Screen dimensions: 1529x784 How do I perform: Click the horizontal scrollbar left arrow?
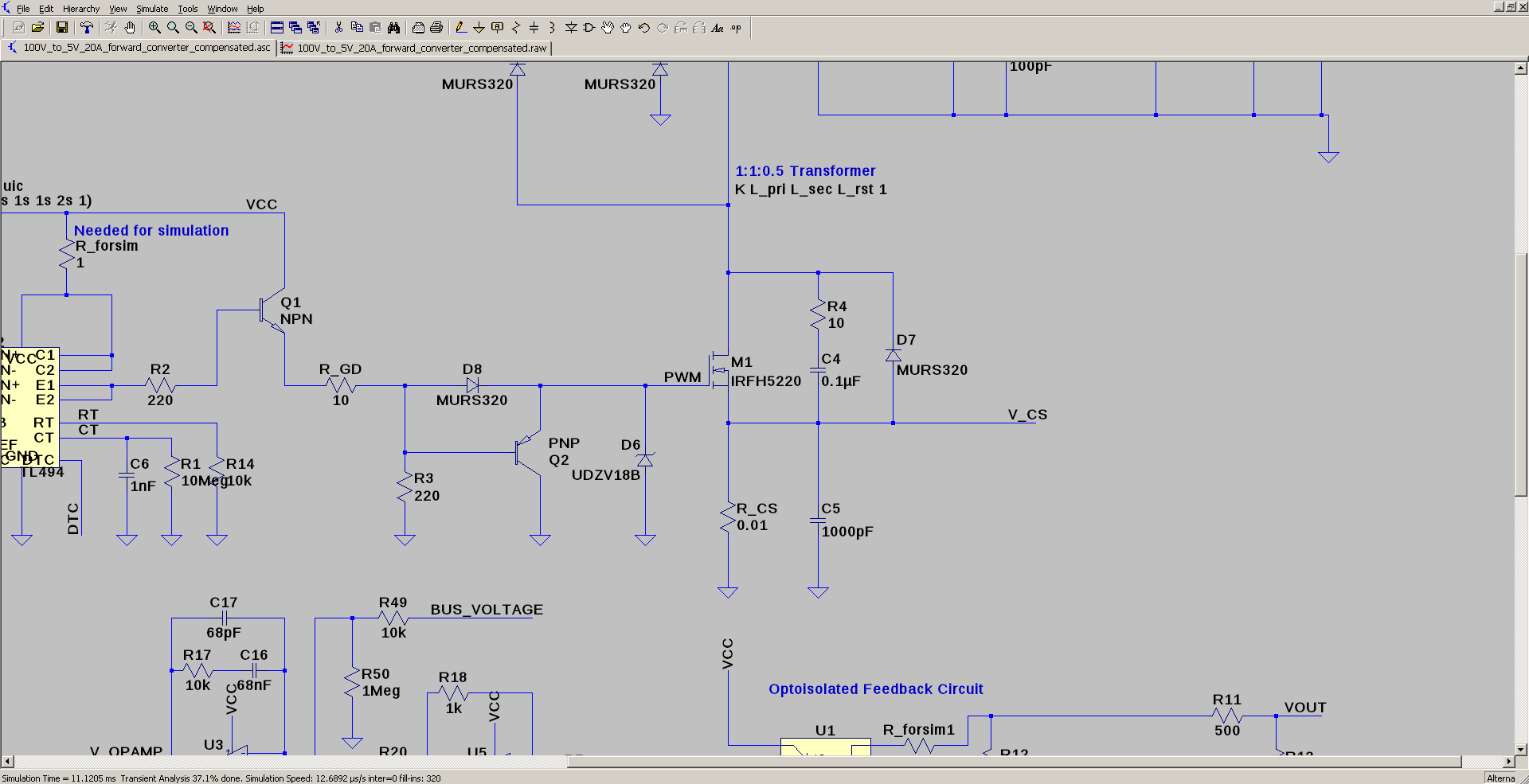7,762
